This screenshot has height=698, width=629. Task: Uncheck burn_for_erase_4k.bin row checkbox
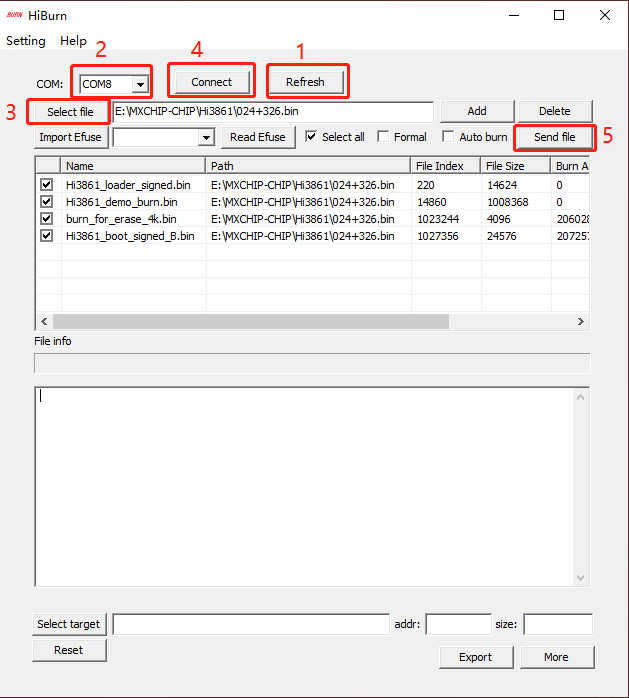(x=47, y=219)
